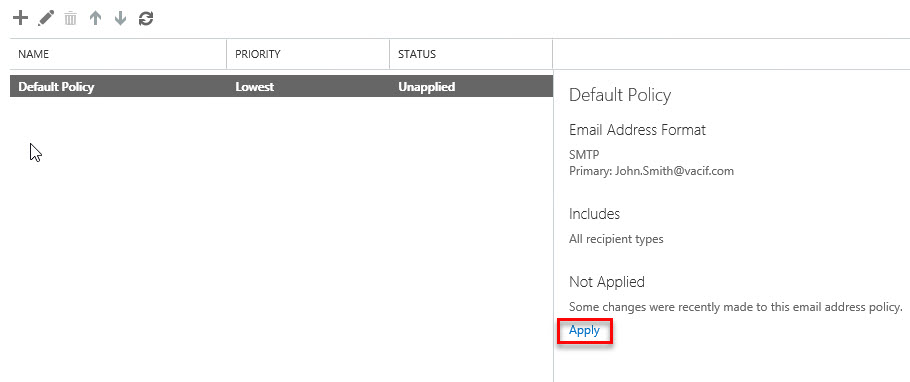
Task: Apply the email address policy changes
Action: [x=584, y=330]
